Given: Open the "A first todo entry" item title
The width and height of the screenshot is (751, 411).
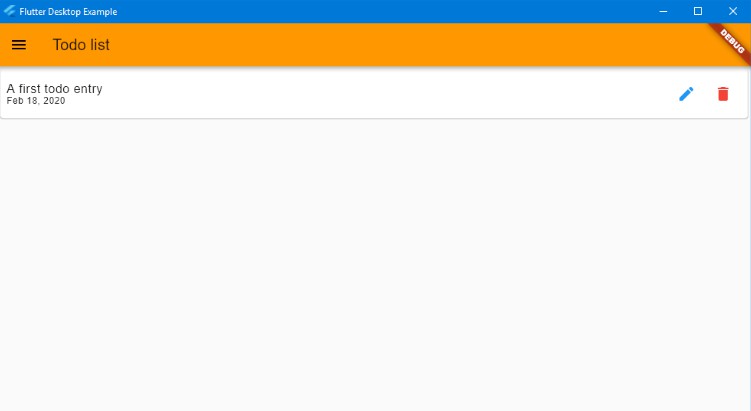Looking at the screenshot, I should pyautogui.click(x=54, y=89).
